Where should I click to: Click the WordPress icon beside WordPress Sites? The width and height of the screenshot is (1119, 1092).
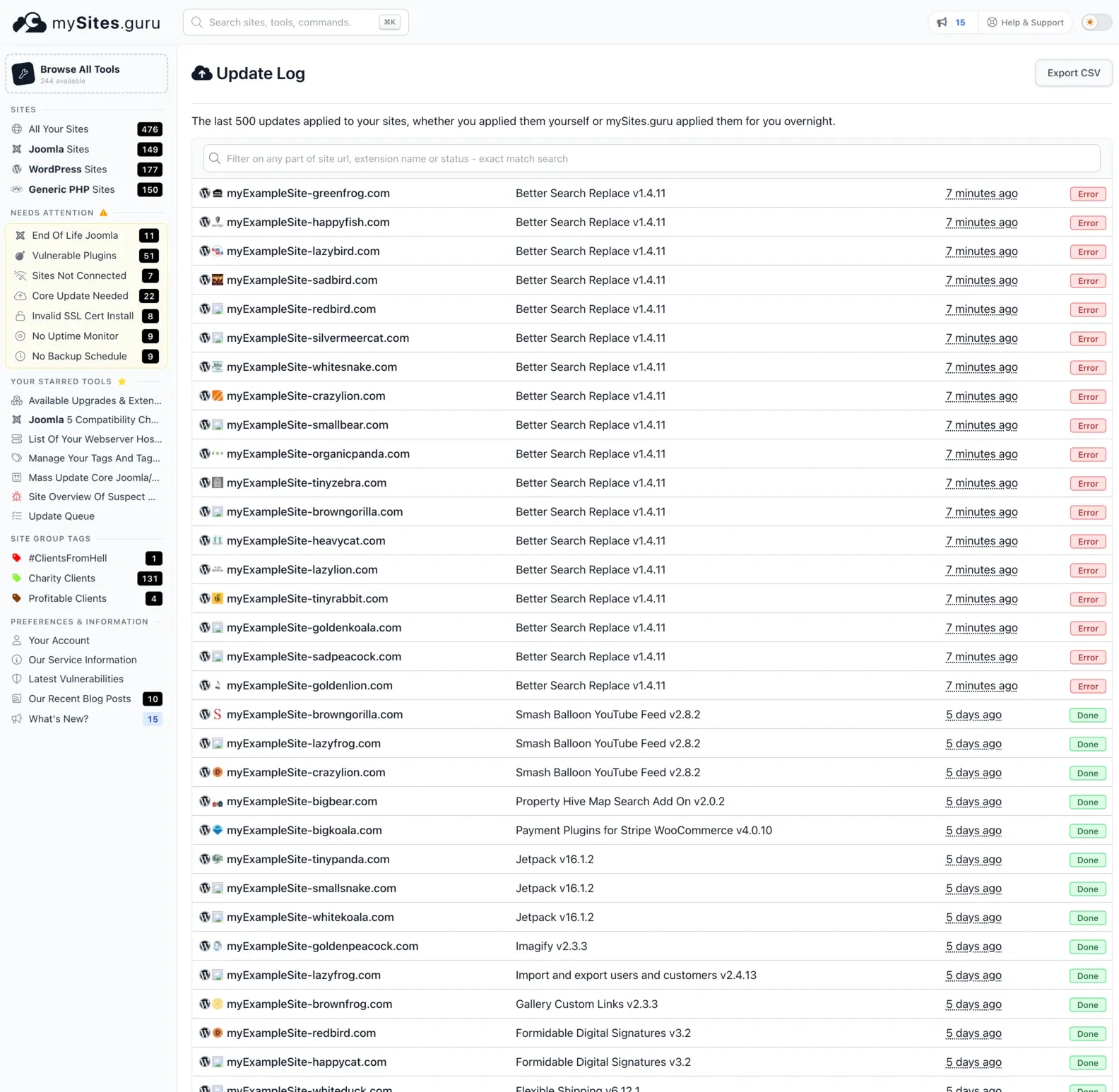click(x=17, y=170)
